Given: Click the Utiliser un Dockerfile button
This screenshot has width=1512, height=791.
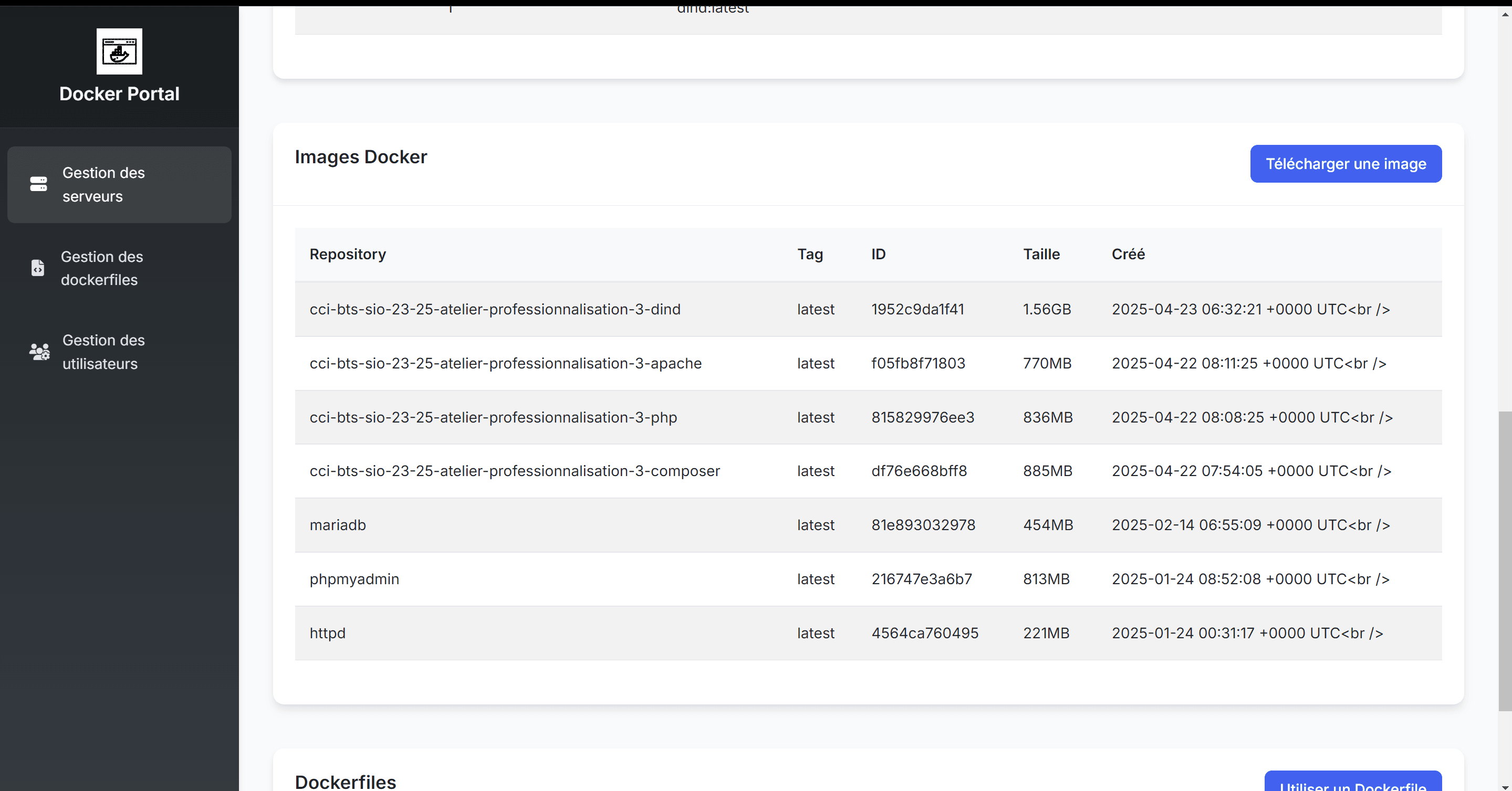Looking at the screenshot, I should [1352, 783].
